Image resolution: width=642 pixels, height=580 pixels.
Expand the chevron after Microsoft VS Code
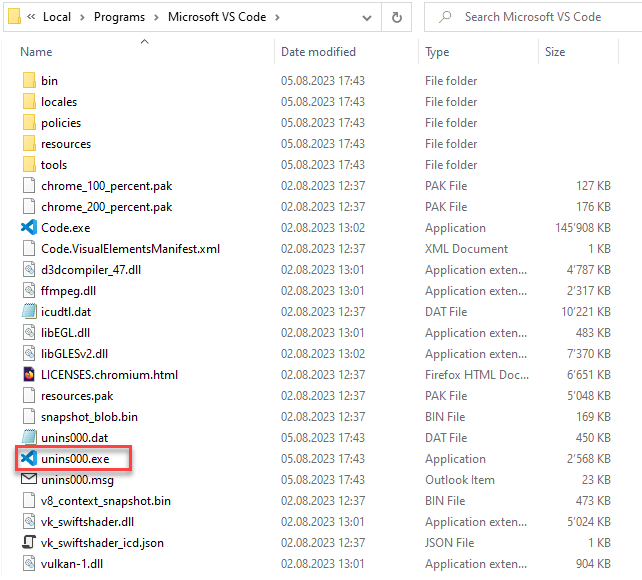275,17
